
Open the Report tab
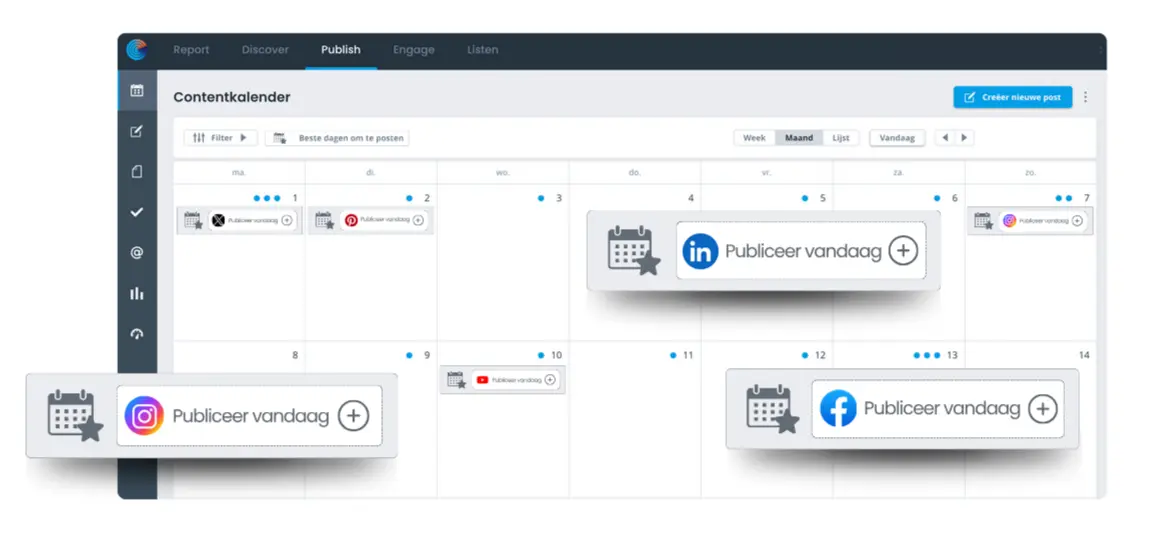tap(191, 50)
